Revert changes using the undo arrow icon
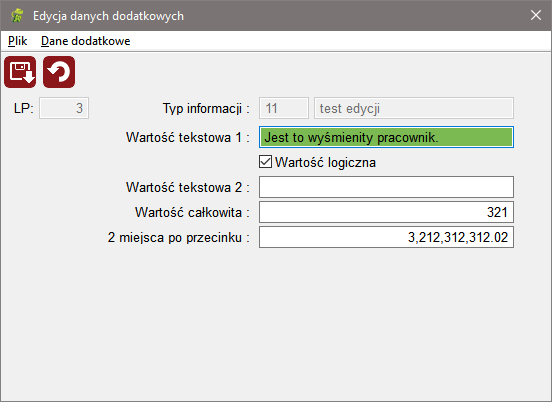Viewport: 552px width, 402px height. pyautogui.click(x=59, y=72)
